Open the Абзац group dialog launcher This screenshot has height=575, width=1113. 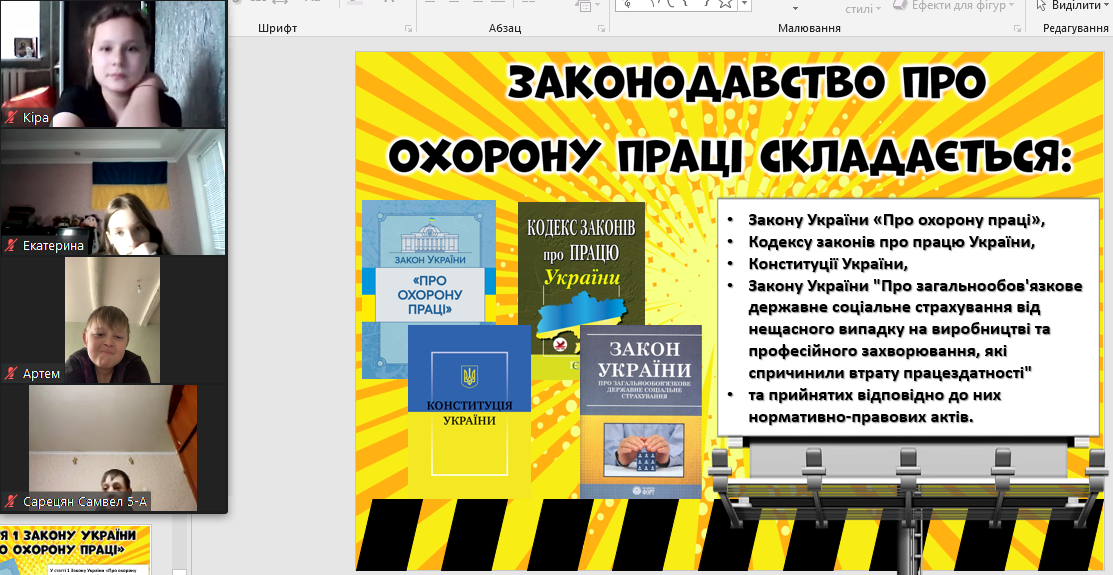pyautogui.click(x=601, y=28)
